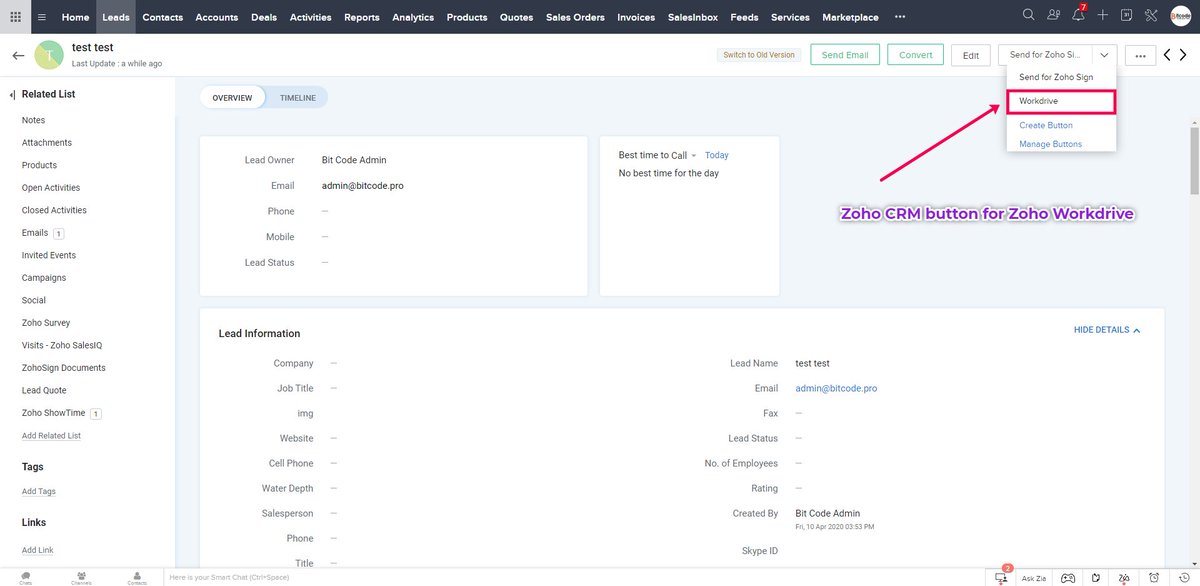Open Channels in bottom bar

click(81, 579)
